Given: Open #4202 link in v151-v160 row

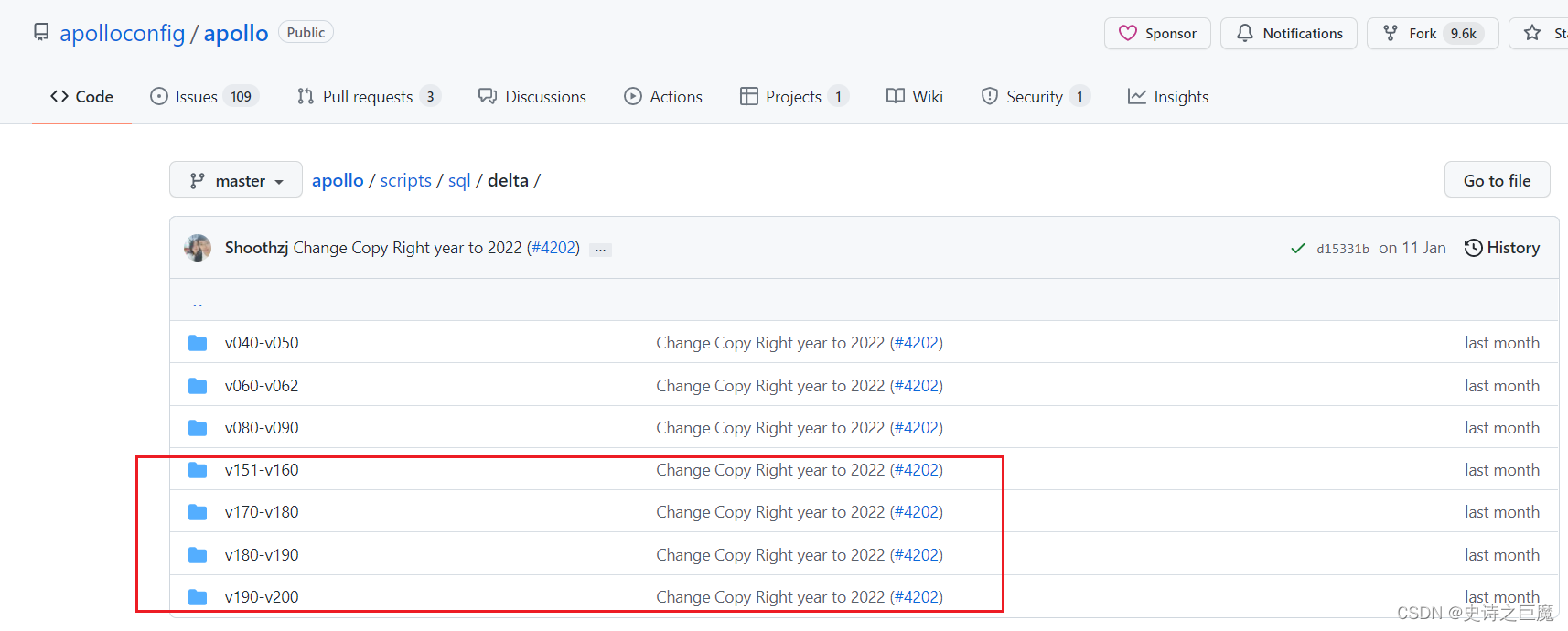Looking at the screenshot, I should pyautogui.click(x=917, y=470).
